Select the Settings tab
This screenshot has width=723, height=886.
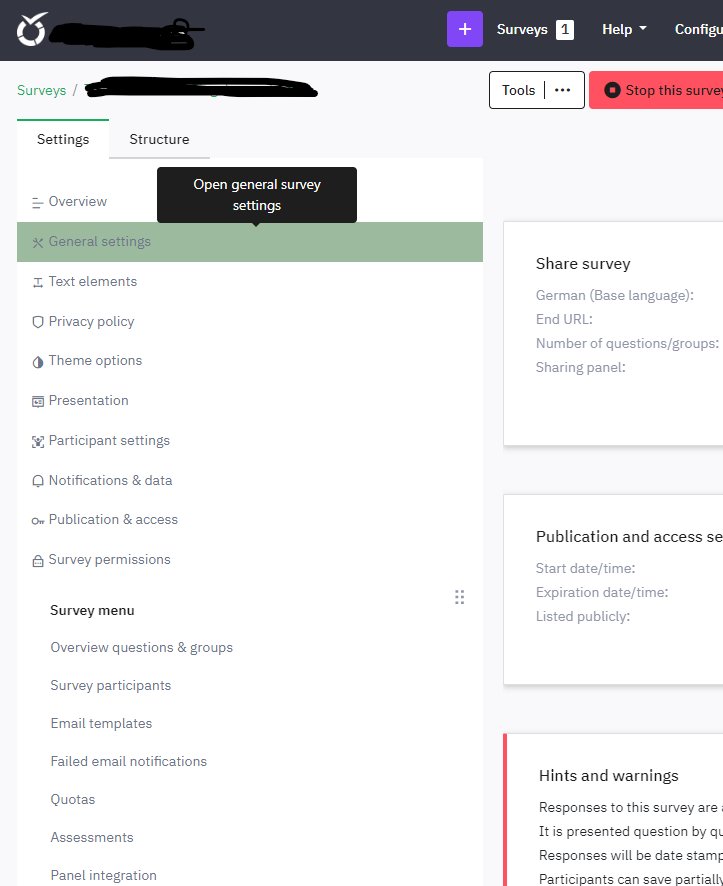(63, 139)
